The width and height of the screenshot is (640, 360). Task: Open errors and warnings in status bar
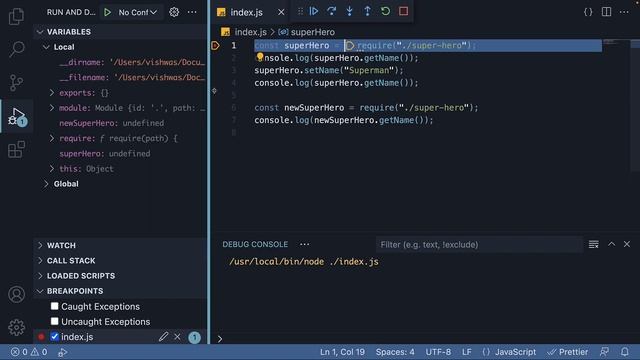pos(29,352)
